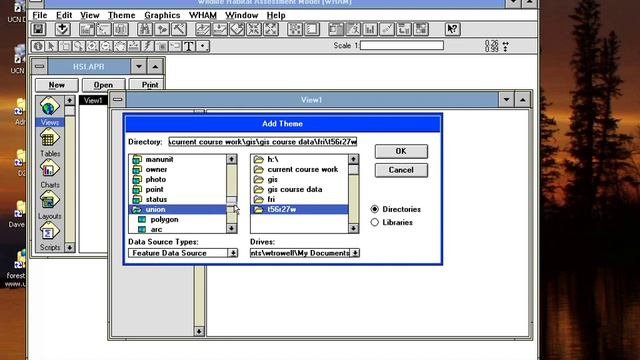The image size is (640, 360).
Task: Click the coverage list scroll-up arrow
Action: (231, 159)
